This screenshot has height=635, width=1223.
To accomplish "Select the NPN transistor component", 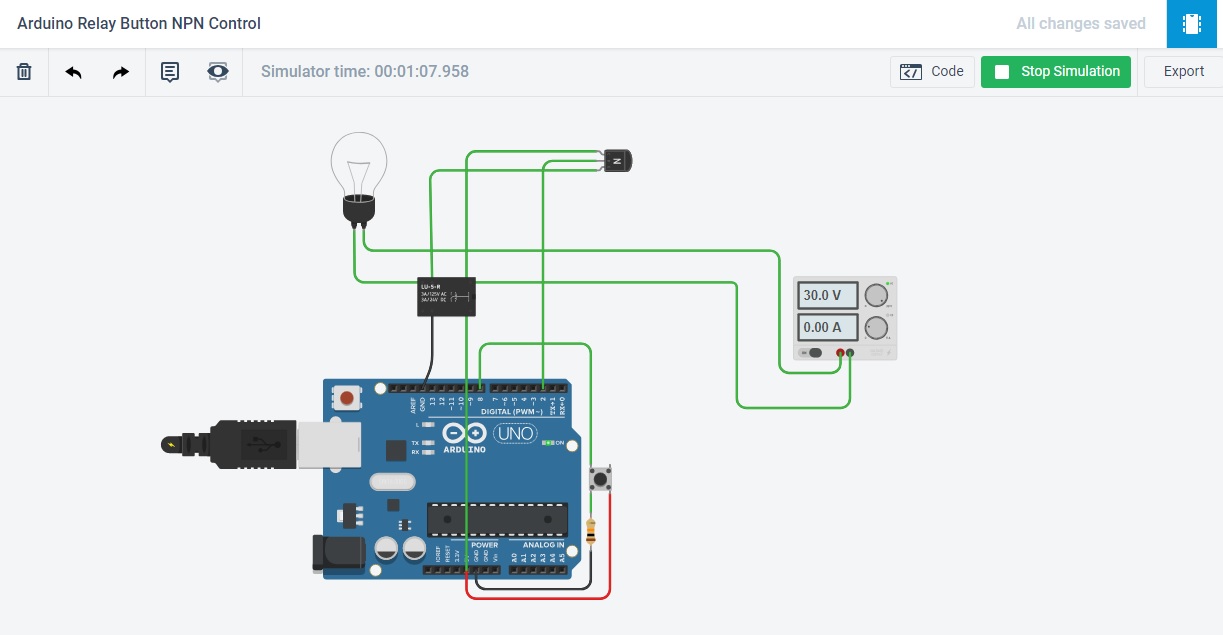I will [x=616, y=159].
